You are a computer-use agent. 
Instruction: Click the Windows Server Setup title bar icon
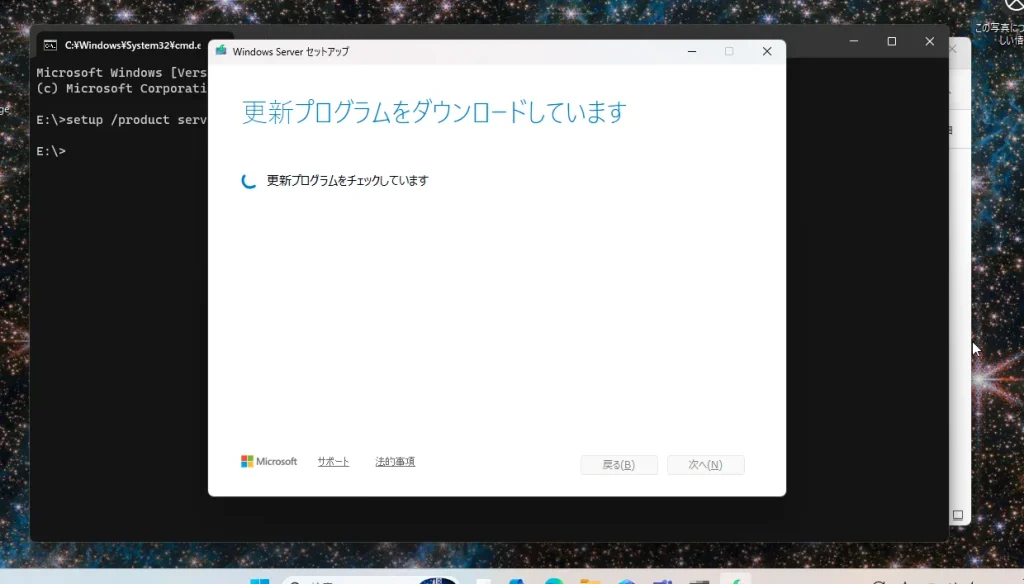(221, 51)
